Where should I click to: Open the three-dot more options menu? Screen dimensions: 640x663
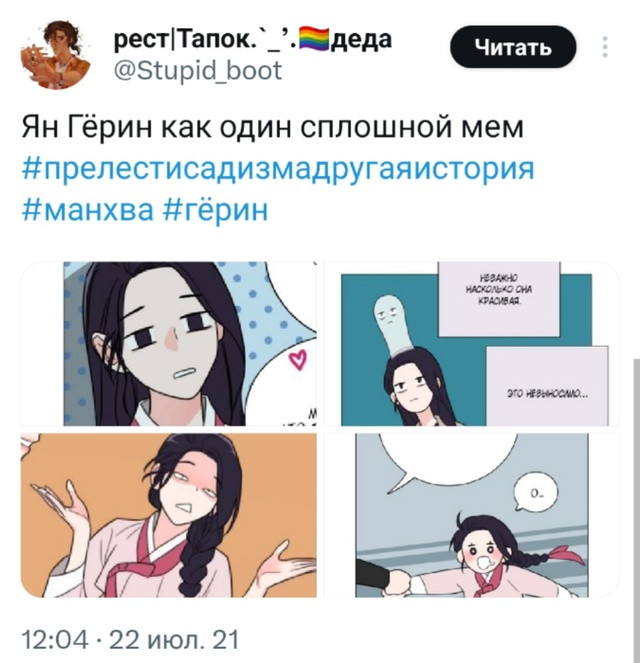point(605,47)
